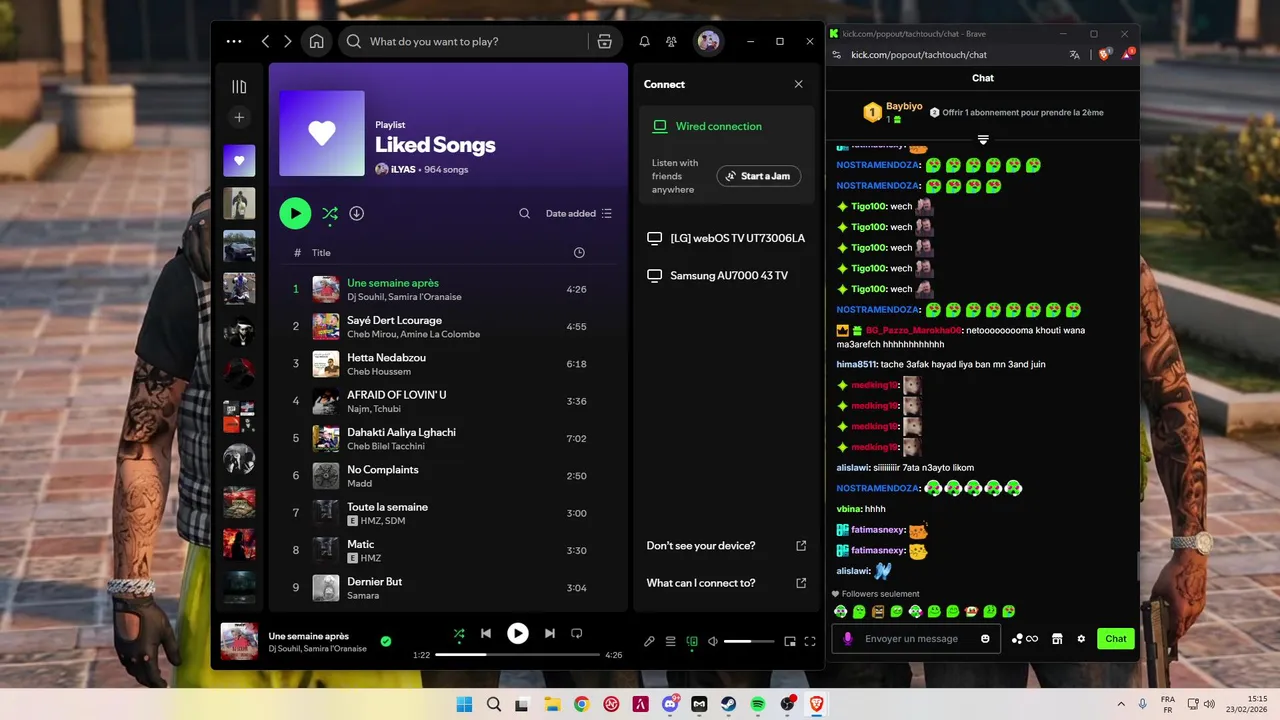Open Discord from the taskbar
The height and width of the screenshot is (720, 1280).
pyautogui.click(x=670, y=704)
